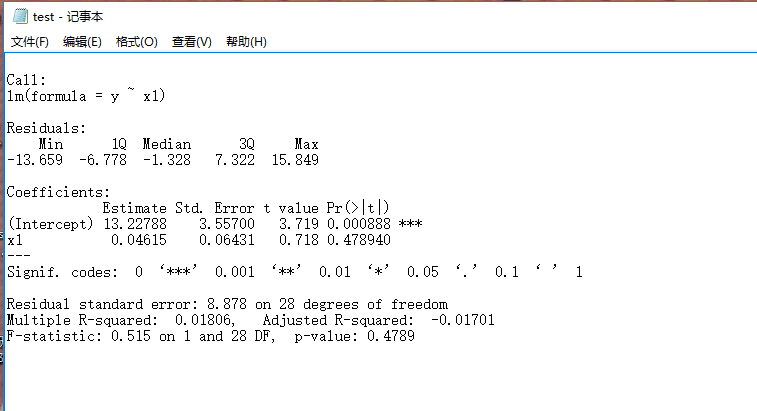Click the "test - 记事本" window title
The height and width of the screenshot is (411, 757).
click(x=68, y=17)
